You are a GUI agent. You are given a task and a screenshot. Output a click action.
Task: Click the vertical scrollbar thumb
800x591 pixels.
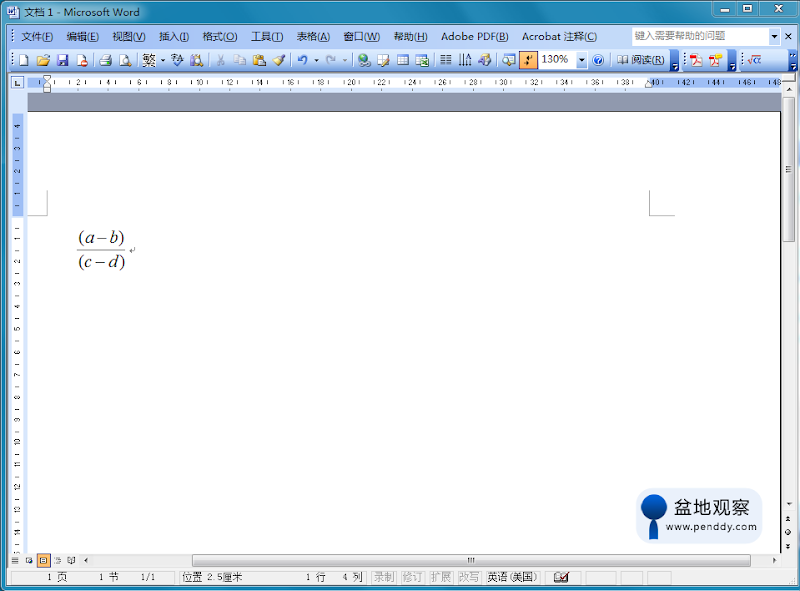point(789,170)
